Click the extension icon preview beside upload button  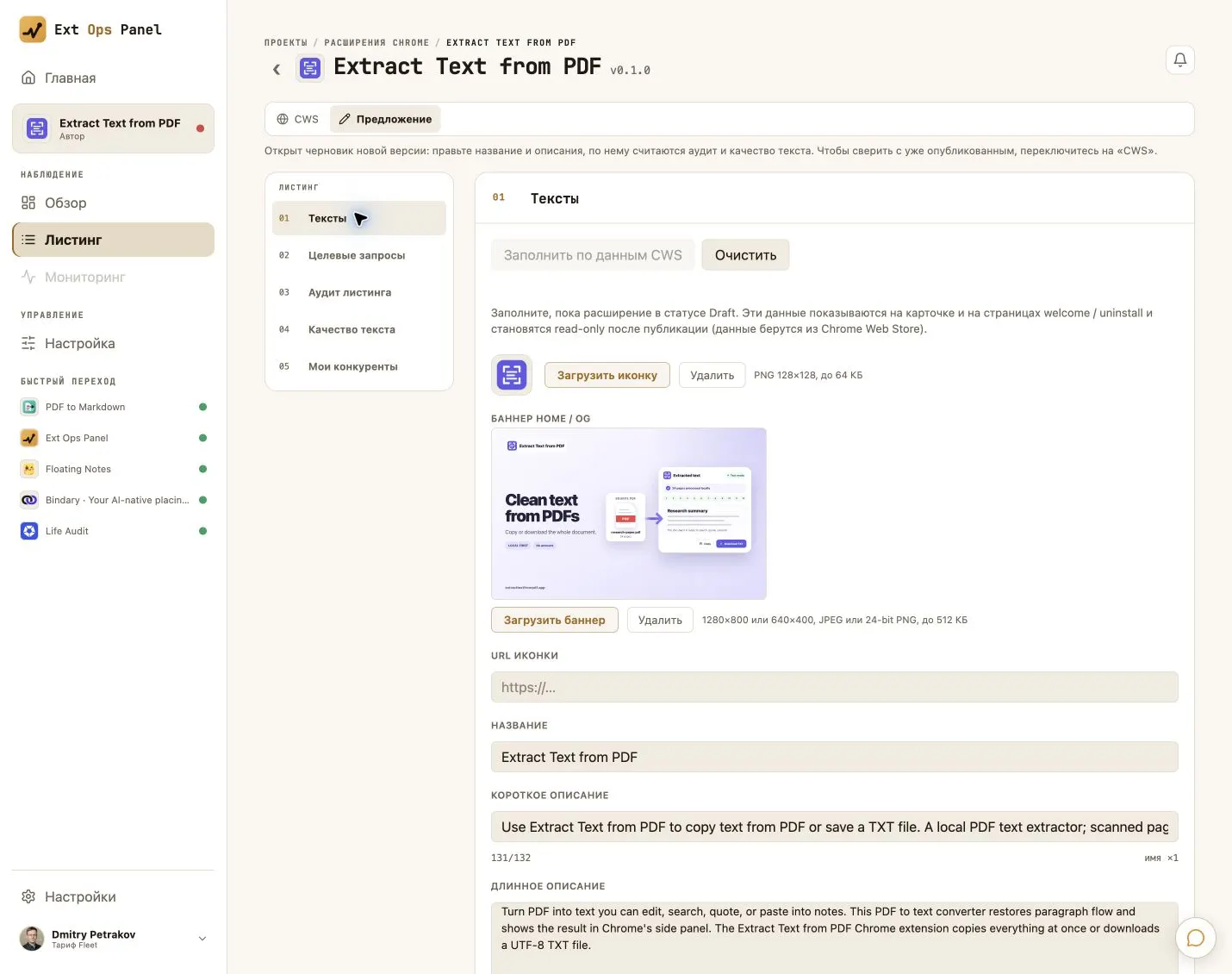[512, 375]
